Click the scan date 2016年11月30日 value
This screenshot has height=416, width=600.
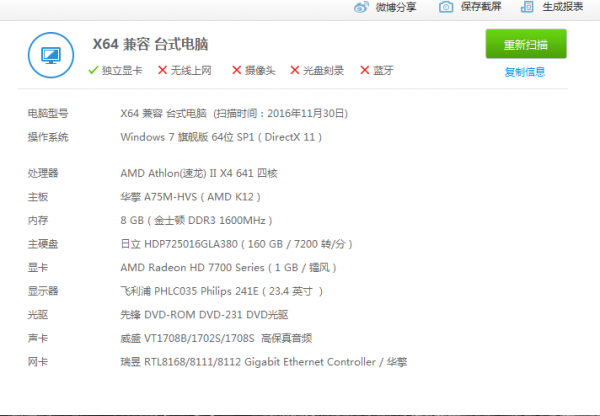click(307, 113)
